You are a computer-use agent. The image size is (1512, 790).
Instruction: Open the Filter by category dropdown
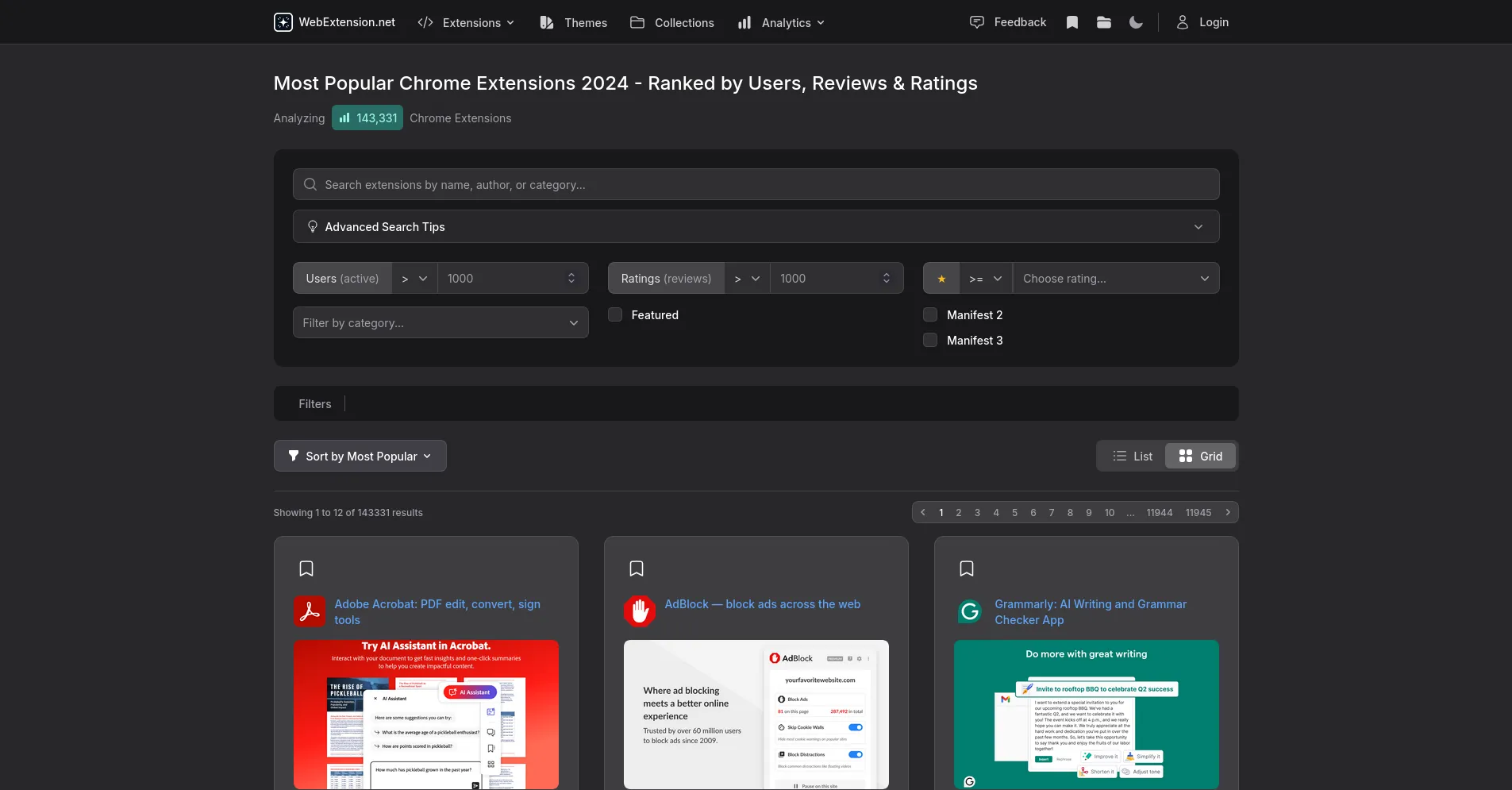[x=441, y=322]
